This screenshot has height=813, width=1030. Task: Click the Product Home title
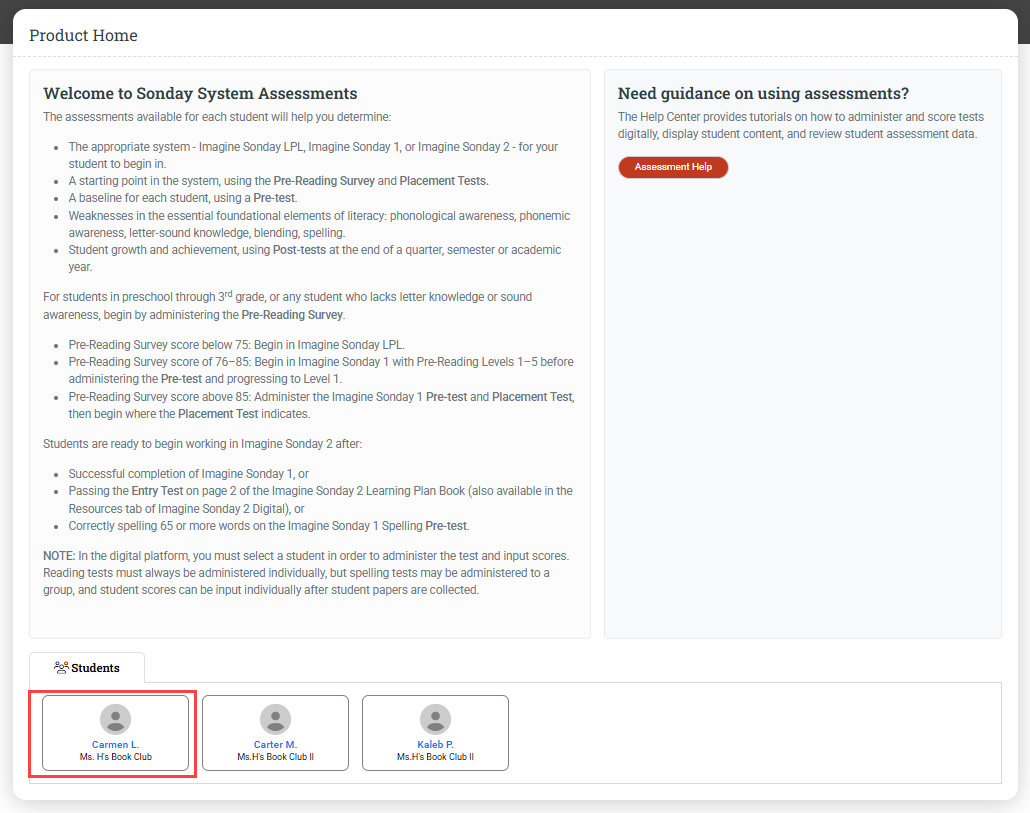pos(83,36)
